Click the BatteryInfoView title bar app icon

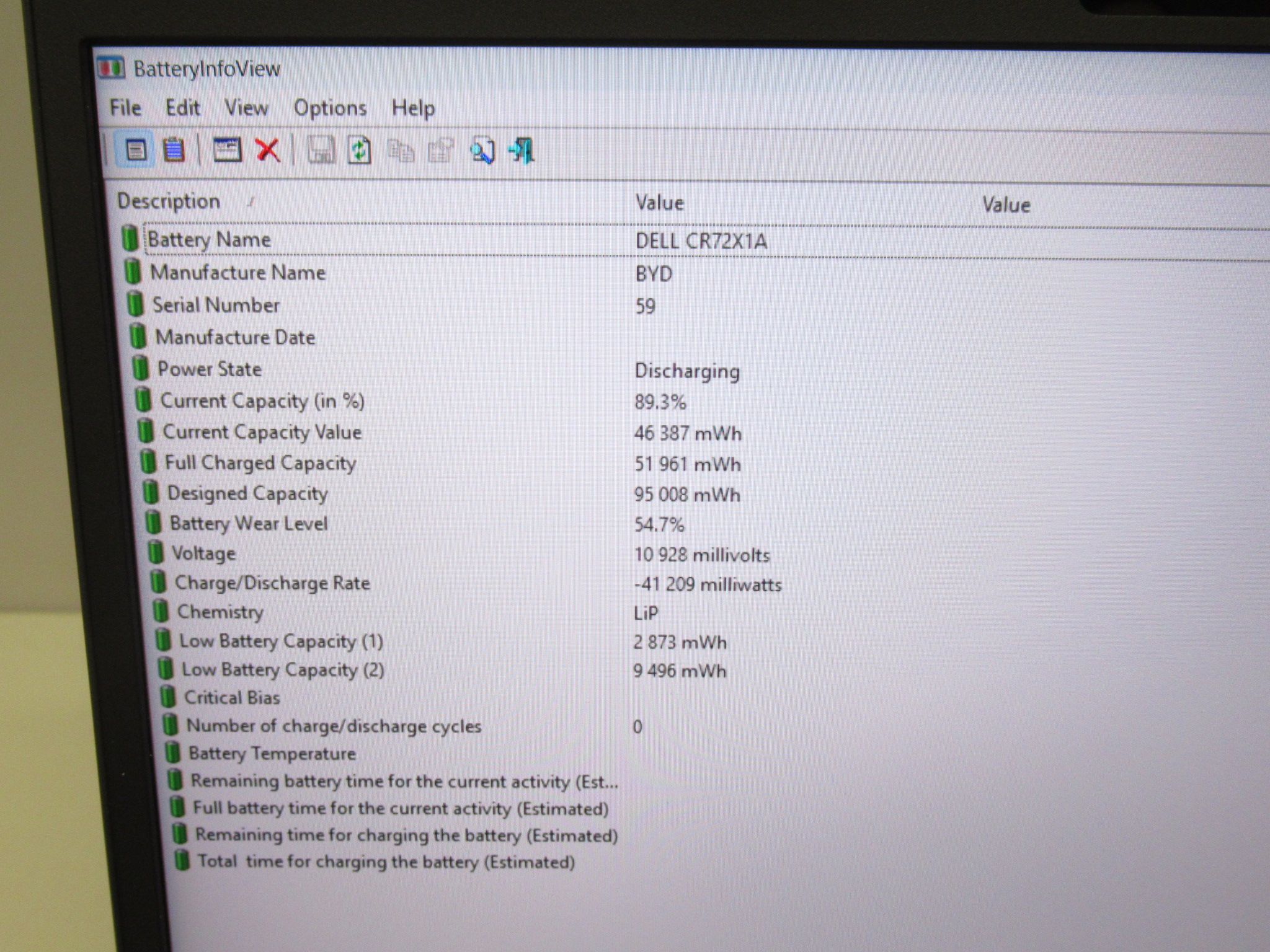pos(112,68)
